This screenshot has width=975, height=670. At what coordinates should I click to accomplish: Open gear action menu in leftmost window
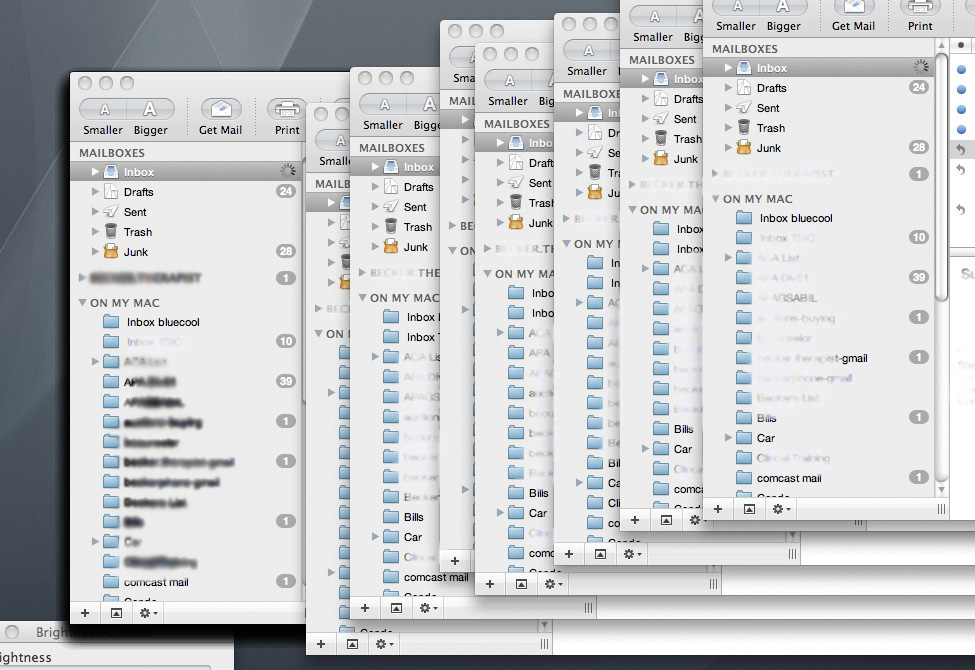(x=148, y=612)
